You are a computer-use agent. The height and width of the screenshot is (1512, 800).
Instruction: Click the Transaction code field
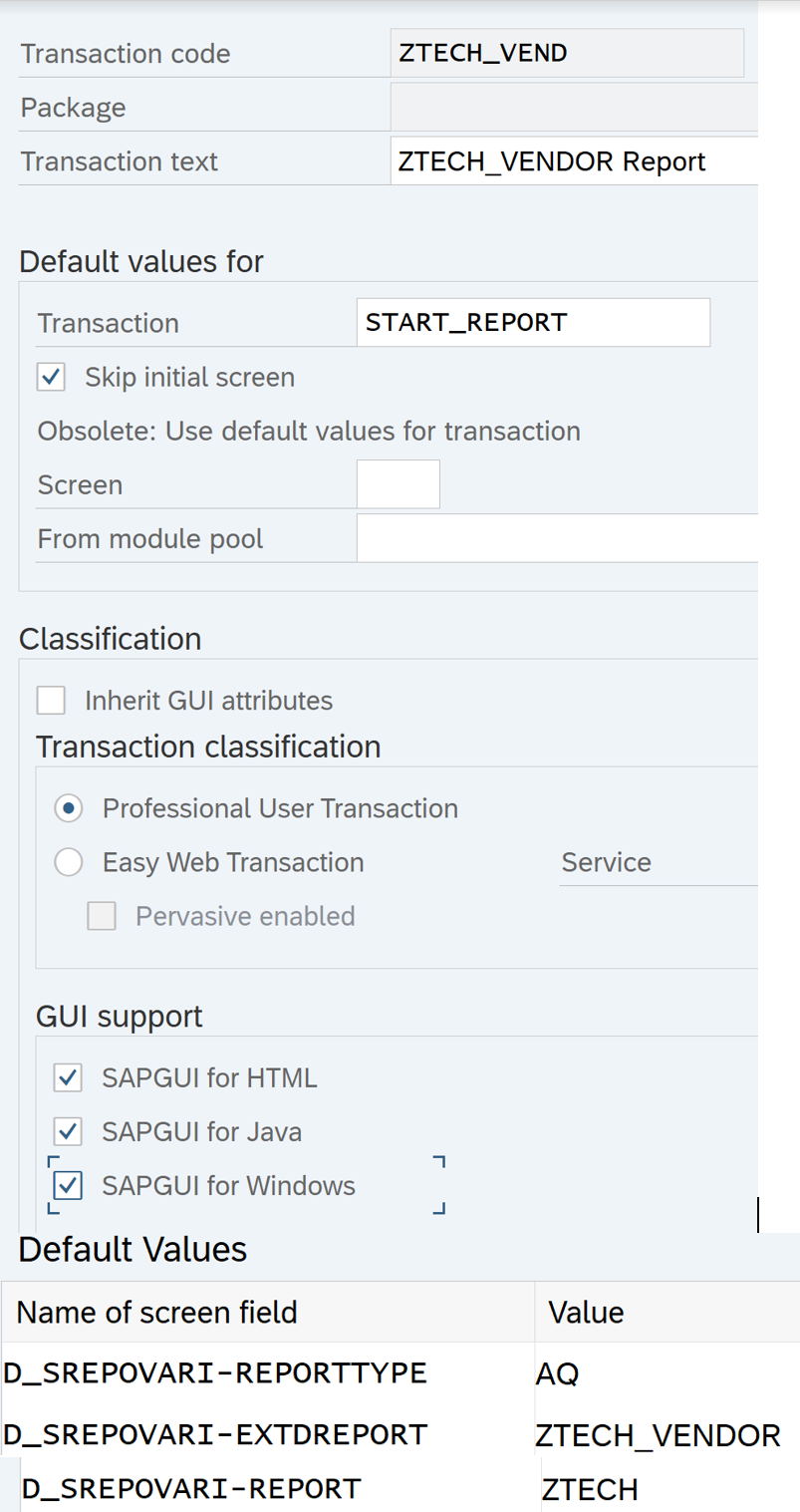pyautogui.click(x=566, y=53)
